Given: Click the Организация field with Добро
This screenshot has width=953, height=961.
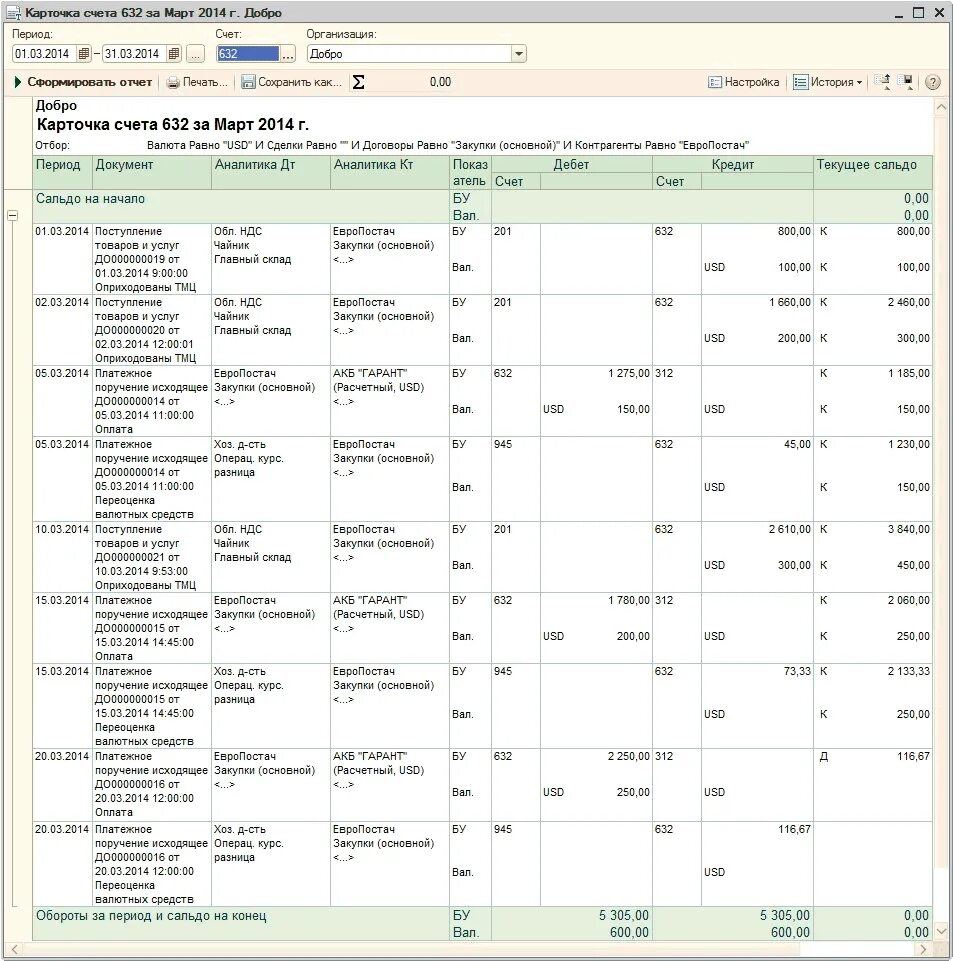Looking at the screenshot, I should [x=409, y=54].
